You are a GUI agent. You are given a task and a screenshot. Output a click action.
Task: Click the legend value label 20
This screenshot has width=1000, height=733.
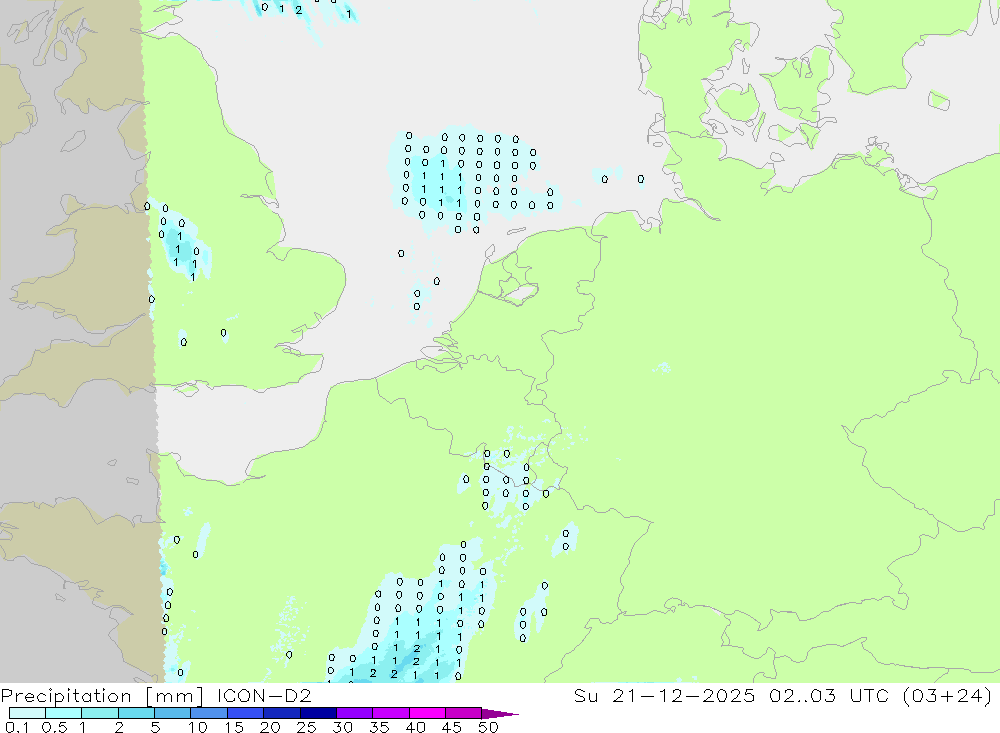tap(270, 727)
